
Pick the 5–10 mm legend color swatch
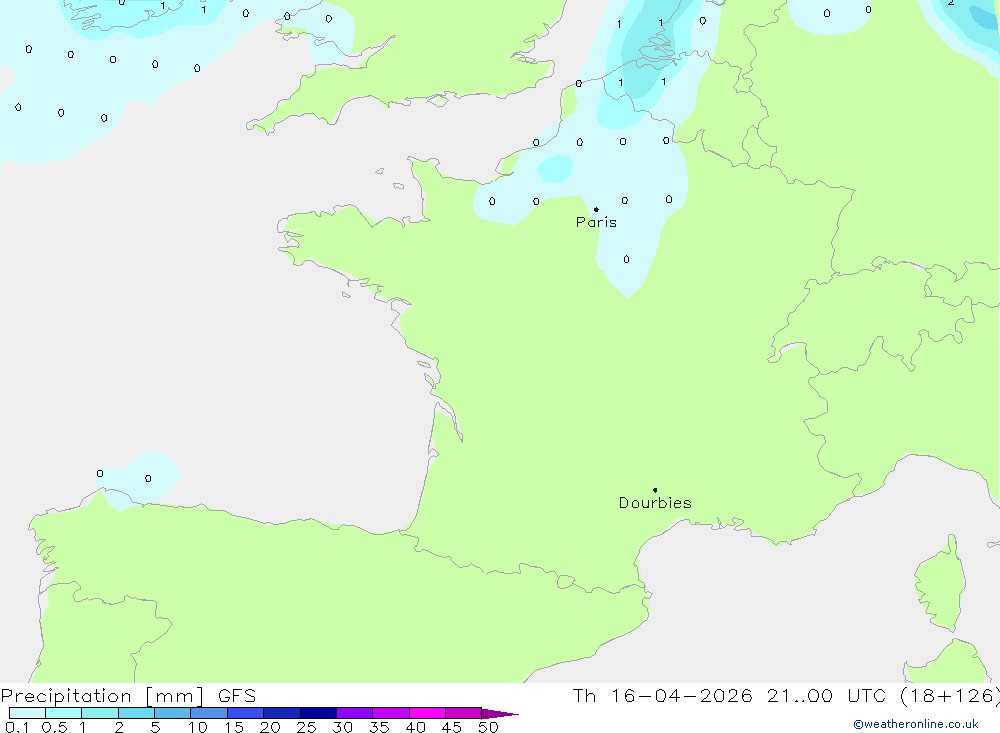click(173, 713)
